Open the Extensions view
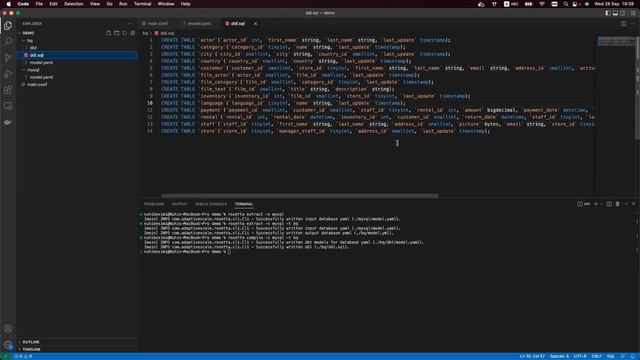This screenshot has height=360, width=640. click(8, 90)
